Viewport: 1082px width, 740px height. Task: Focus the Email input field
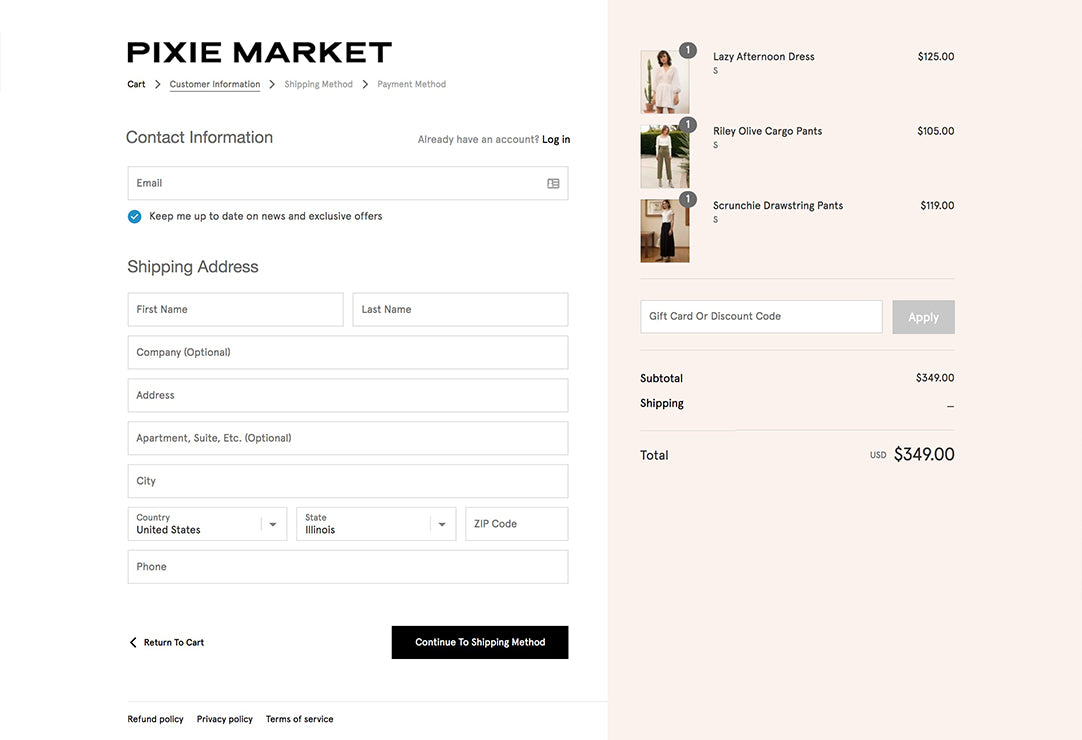click(348, 183)
